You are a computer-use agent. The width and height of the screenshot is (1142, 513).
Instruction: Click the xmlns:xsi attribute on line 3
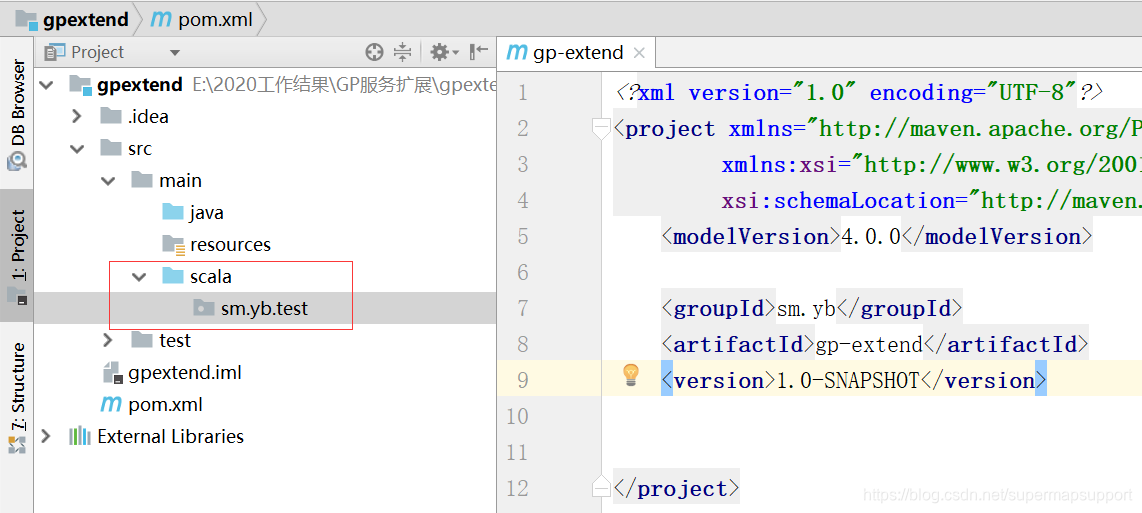pos(932,165)
